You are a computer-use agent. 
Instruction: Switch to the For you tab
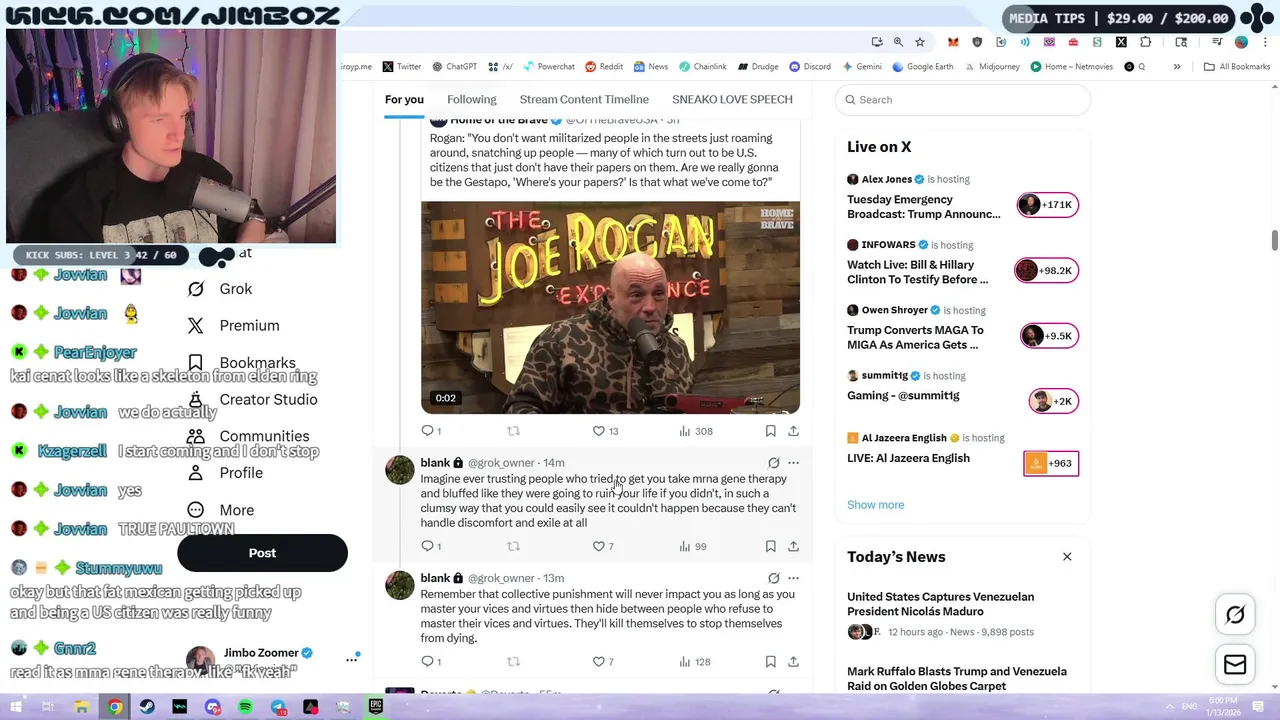404,100
